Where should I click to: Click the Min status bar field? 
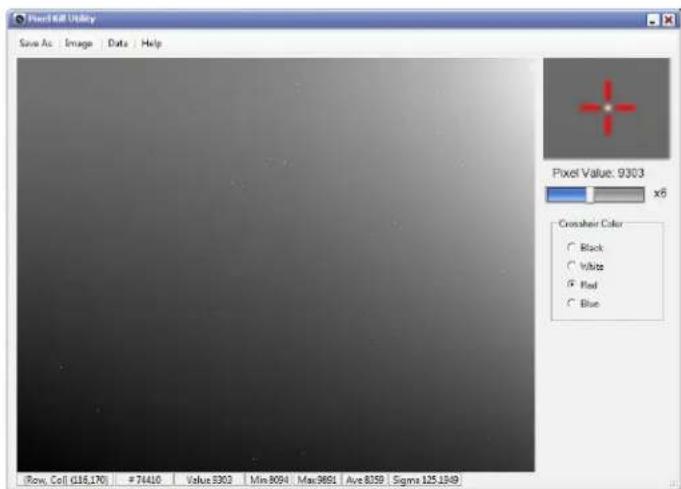pyautogui.click(x=269, y=480)
